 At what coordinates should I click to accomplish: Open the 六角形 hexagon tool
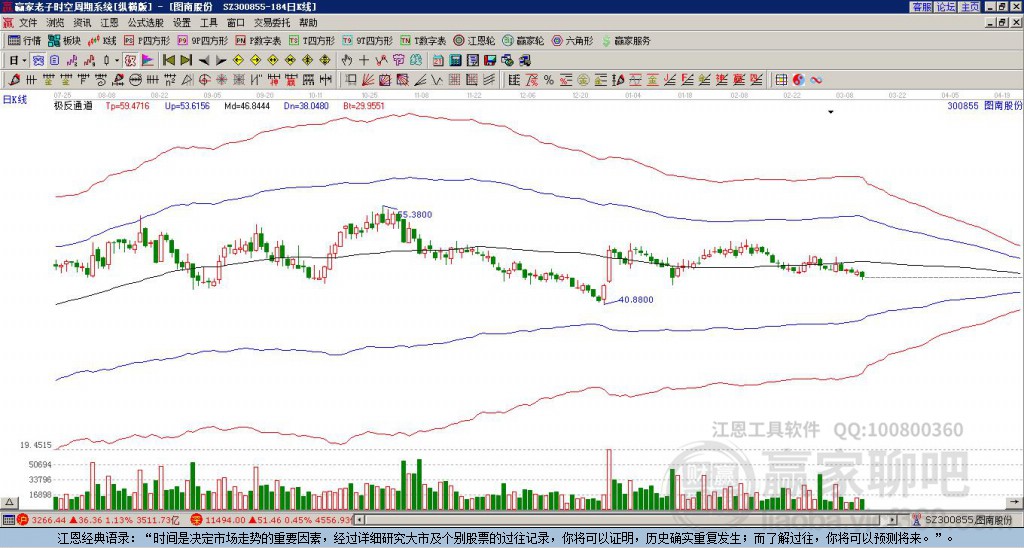pyautogui.click(x=572, y=40)
